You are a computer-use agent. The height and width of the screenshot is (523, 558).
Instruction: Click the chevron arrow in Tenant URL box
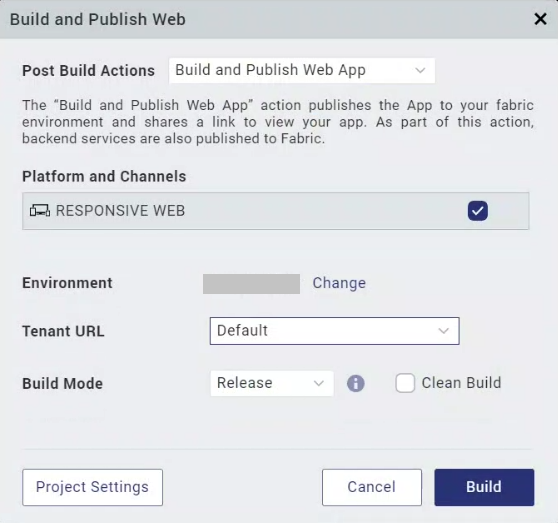coord(443,331)
